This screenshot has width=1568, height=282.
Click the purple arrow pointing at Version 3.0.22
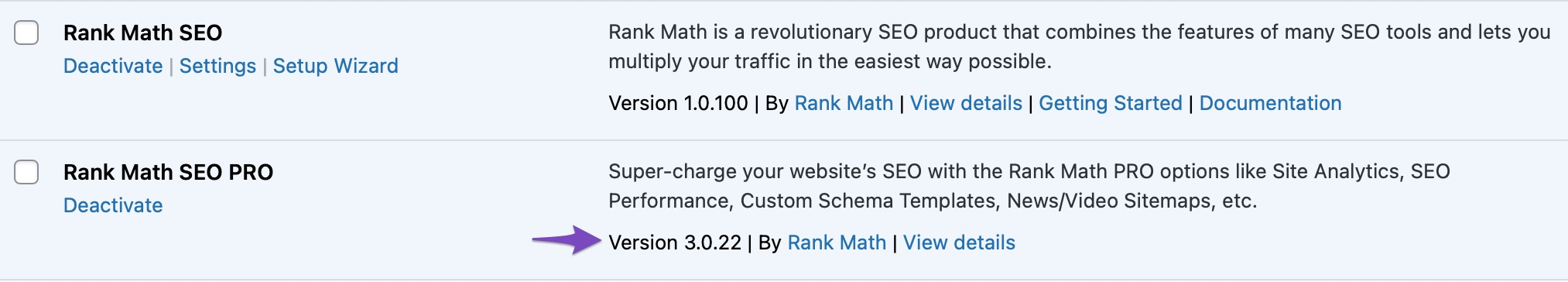coord(567,239)
